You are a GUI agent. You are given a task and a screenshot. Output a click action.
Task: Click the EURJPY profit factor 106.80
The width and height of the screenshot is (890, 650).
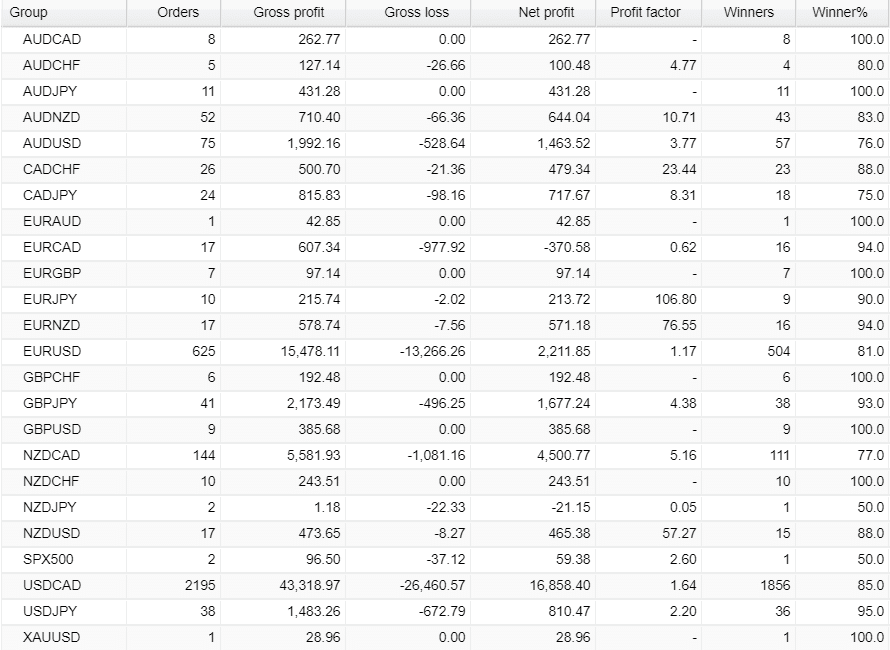[674, 300]
